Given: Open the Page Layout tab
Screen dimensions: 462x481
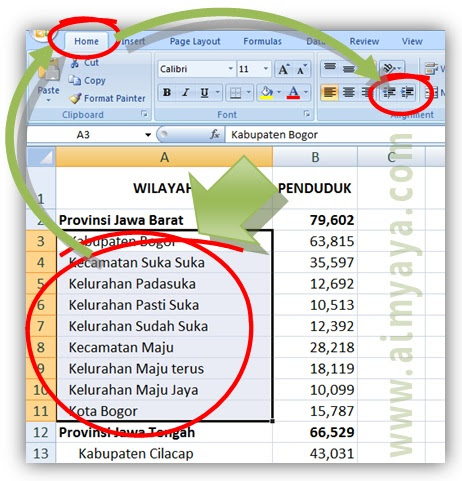Looking at the screenshot, I should 195,41.
